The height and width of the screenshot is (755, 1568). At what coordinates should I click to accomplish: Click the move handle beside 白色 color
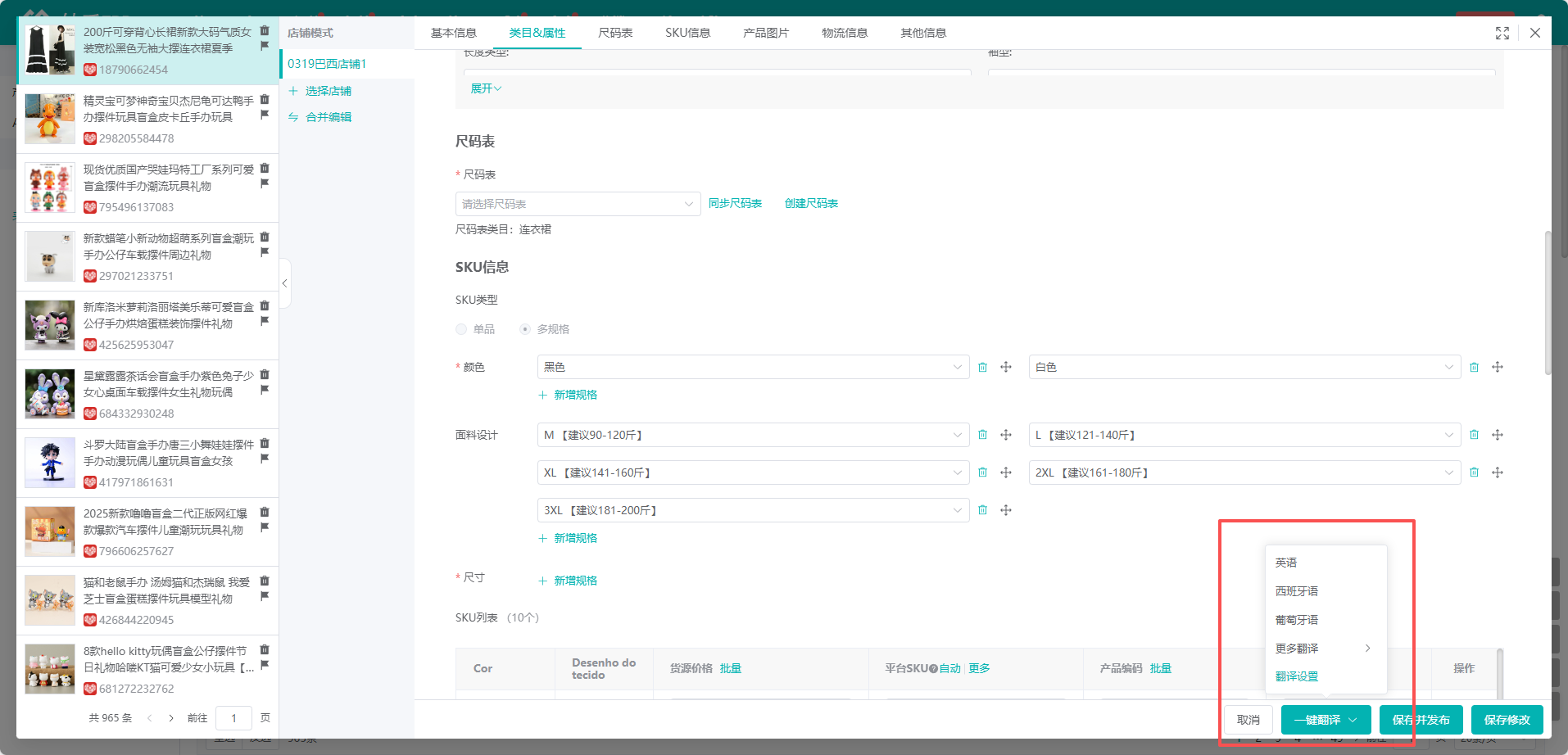tap(1497, 368)
